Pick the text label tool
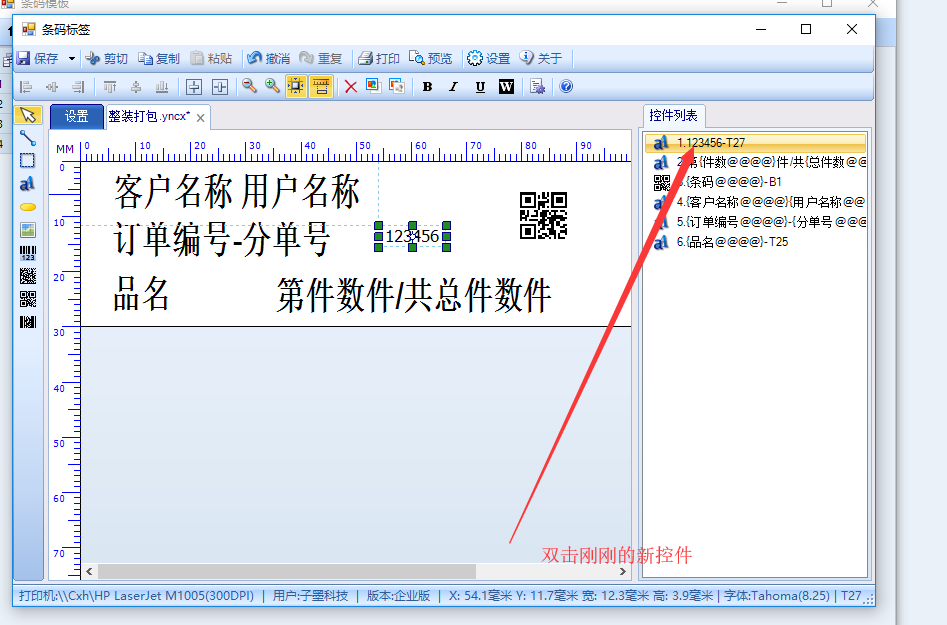The width and height of the screenshot is (947, 625). (x=28, y=184)
